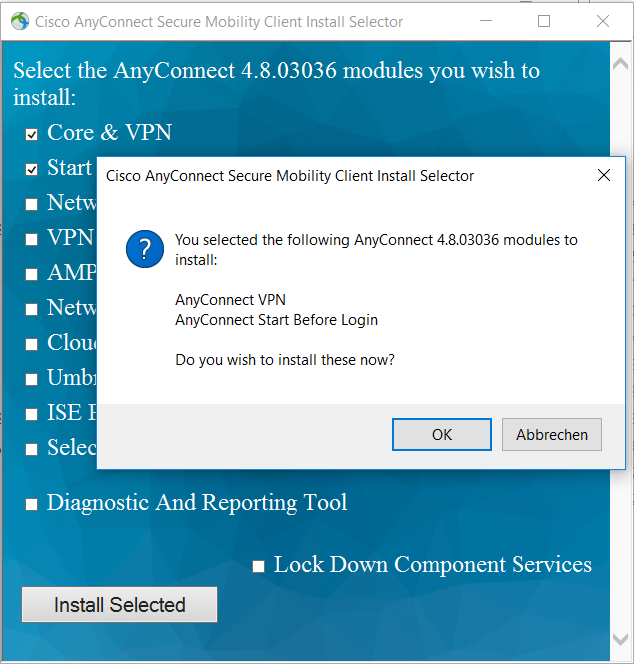Click Abbrechen to cancel the install prompt
Screen dimensions: 634x664
click(551, 435)
